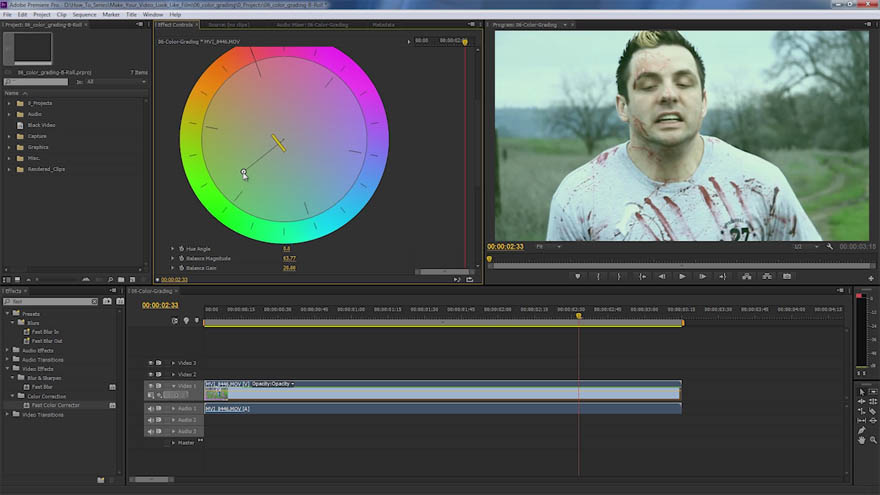Select the Rolling Edit tool
The width and height of the screenshot is (880, 495).
click(x=873, y=401)
